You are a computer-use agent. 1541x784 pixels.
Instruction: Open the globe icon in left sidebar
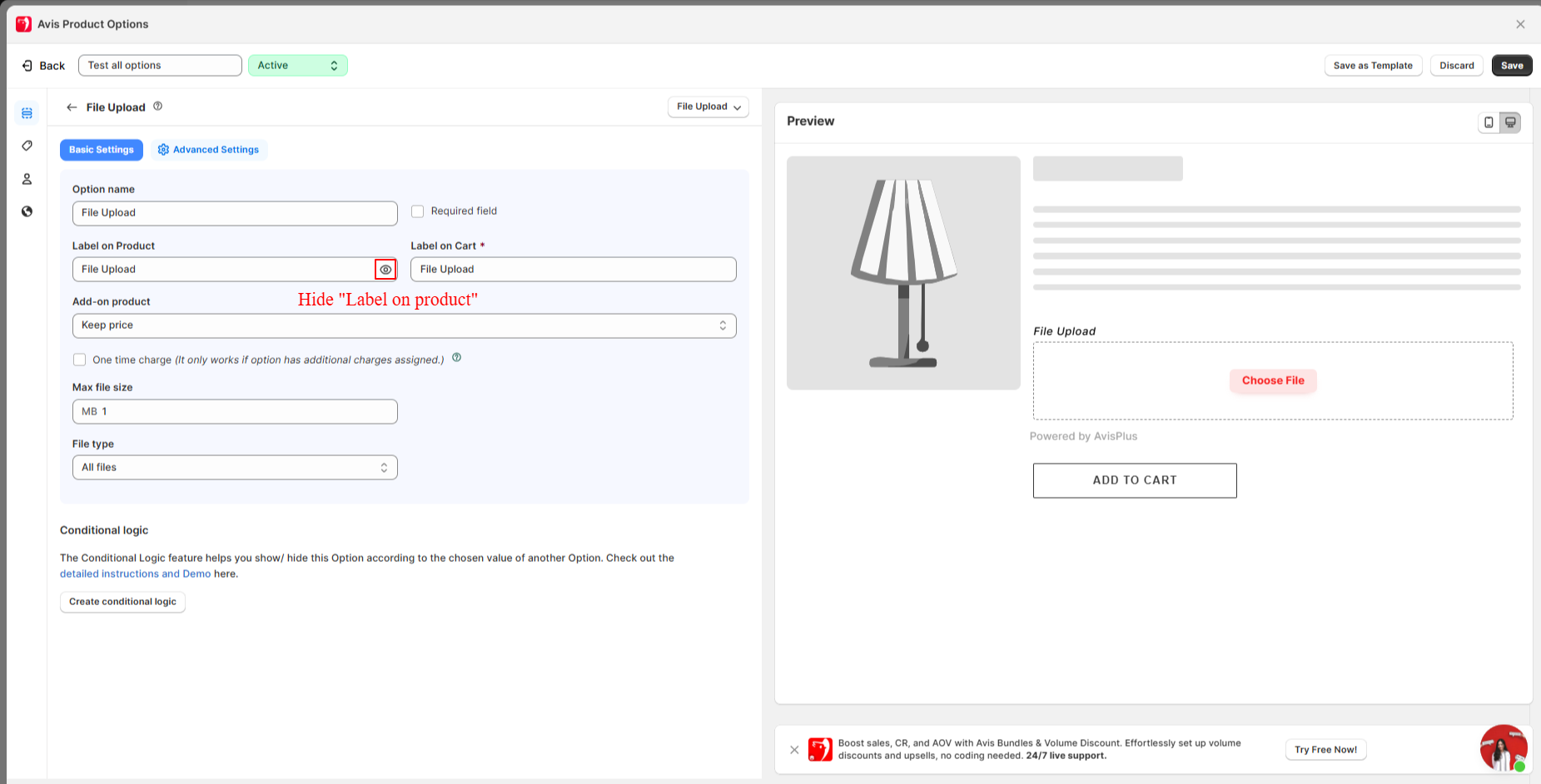tap(27, 211)
